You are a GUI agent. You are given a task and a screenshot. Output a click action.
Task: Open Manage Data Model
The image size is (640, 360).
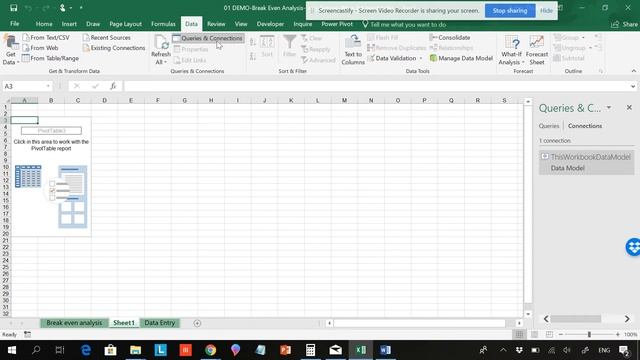coord(461,58)
